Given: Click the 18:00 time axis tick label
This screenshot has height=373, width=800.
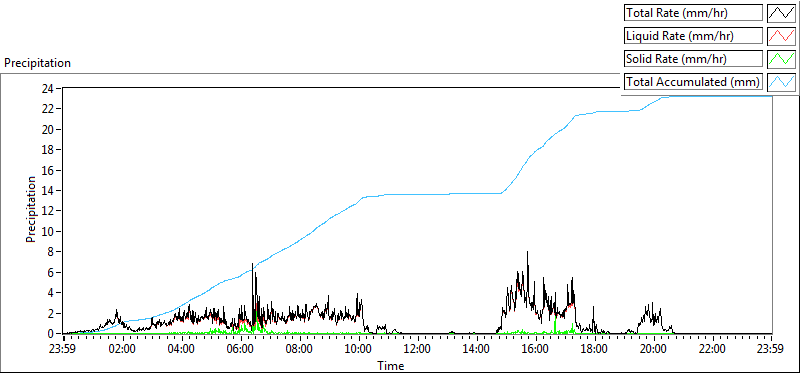Looking at the screenshot, I should coord(594,350).
